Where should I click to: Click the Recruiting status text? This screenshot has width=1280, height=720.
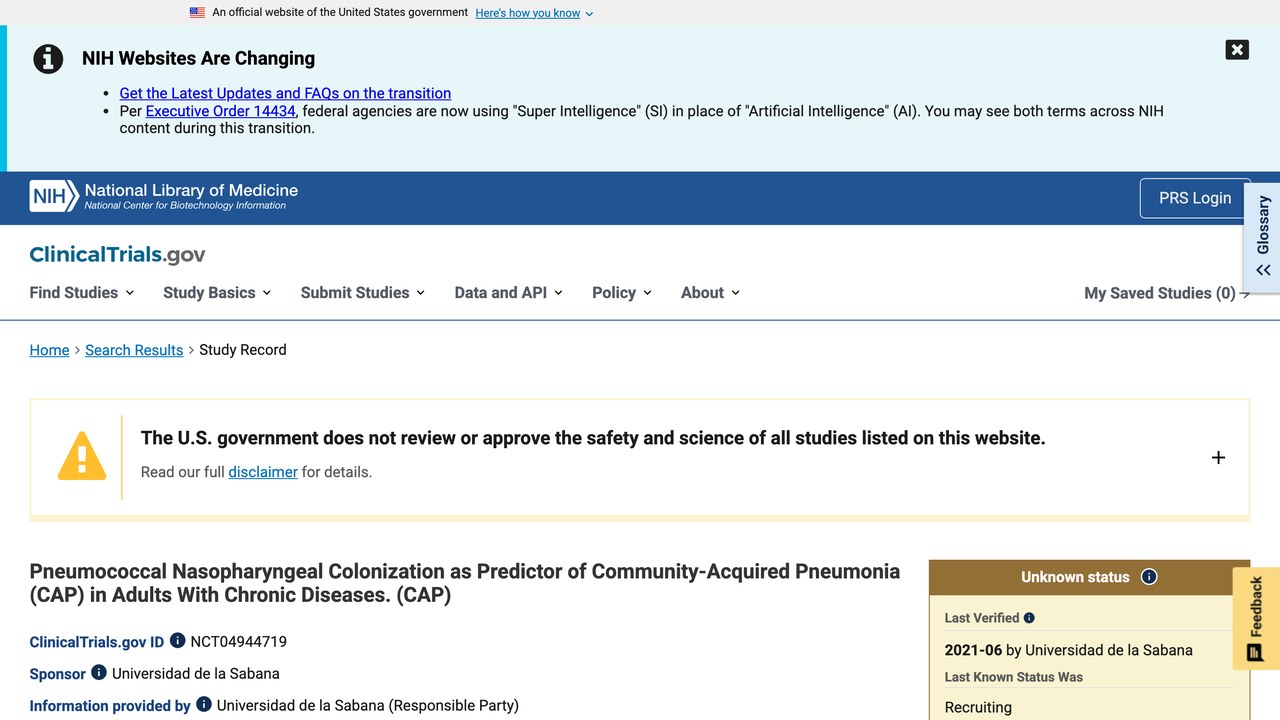978,707
